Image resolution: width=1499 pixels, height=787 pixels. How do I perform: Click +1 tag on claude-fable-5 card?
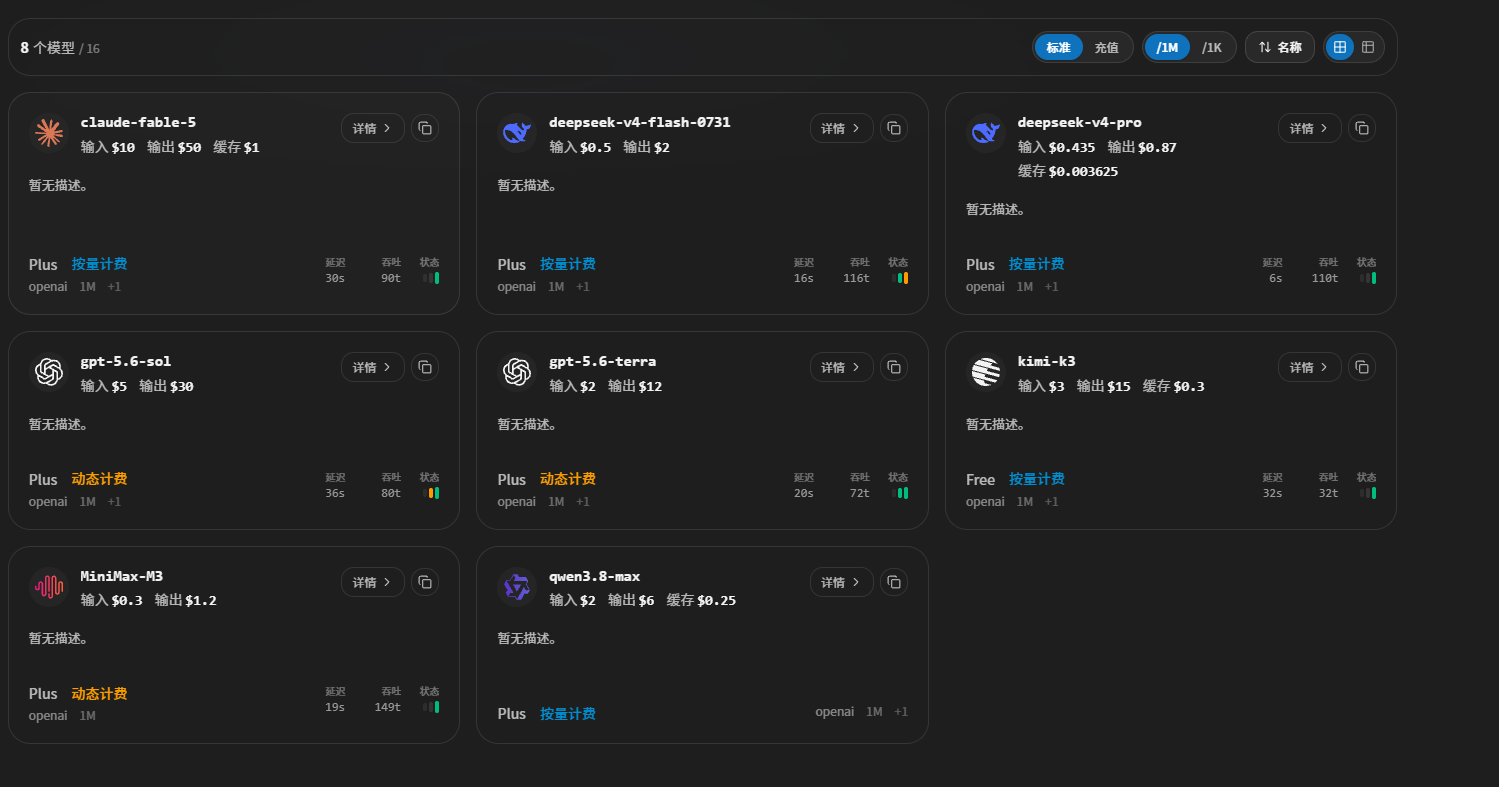tap(114, 287)
